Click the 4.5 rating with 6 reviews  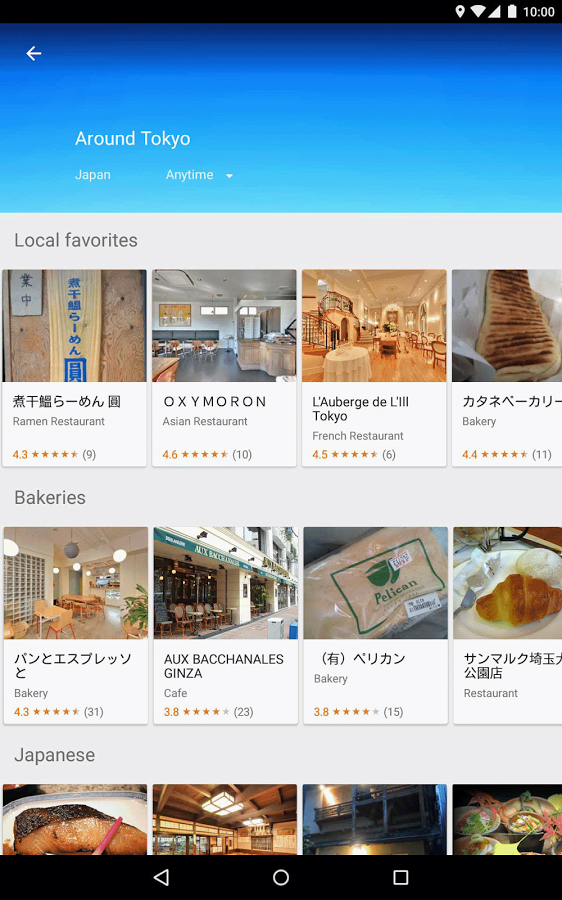[354, 455]
